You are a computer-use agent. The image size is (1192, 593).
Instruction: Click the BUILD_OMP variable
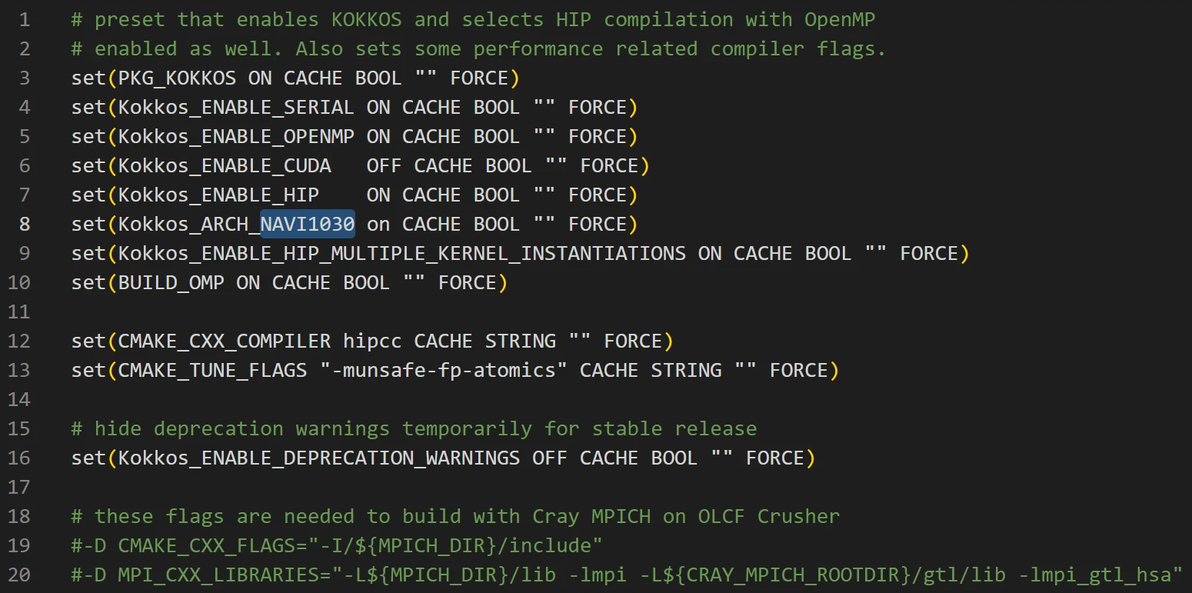pyautogui.click(x=171, y=283)
